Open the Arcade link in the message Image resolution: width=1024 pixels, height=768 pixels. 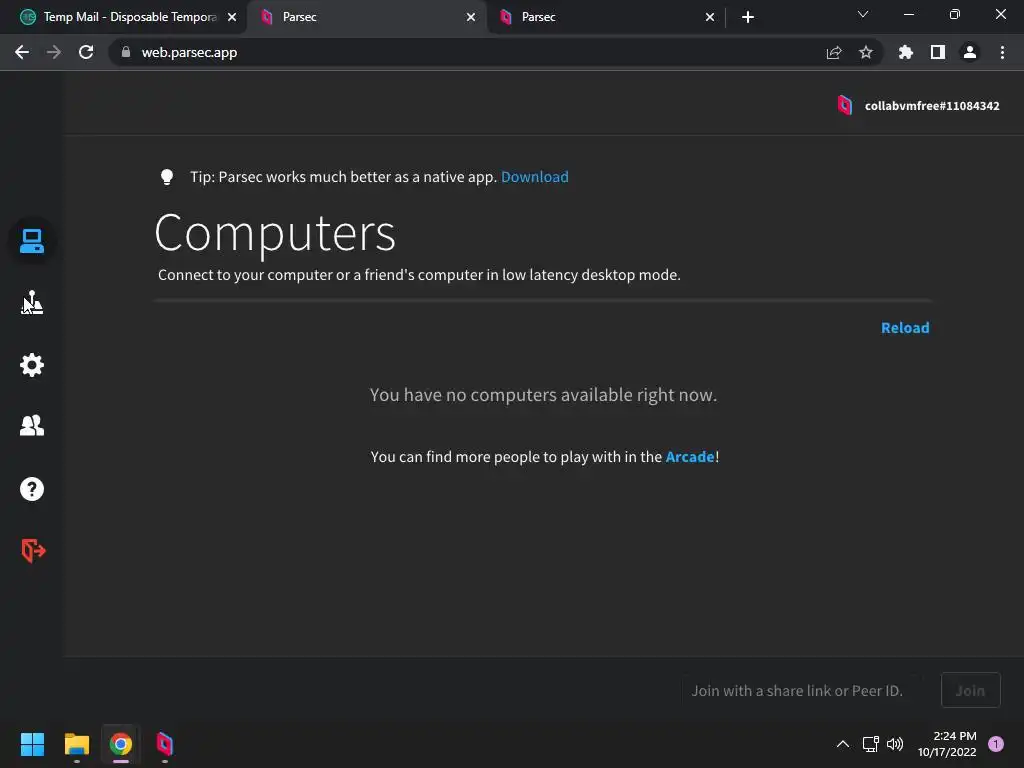[690, 456]
